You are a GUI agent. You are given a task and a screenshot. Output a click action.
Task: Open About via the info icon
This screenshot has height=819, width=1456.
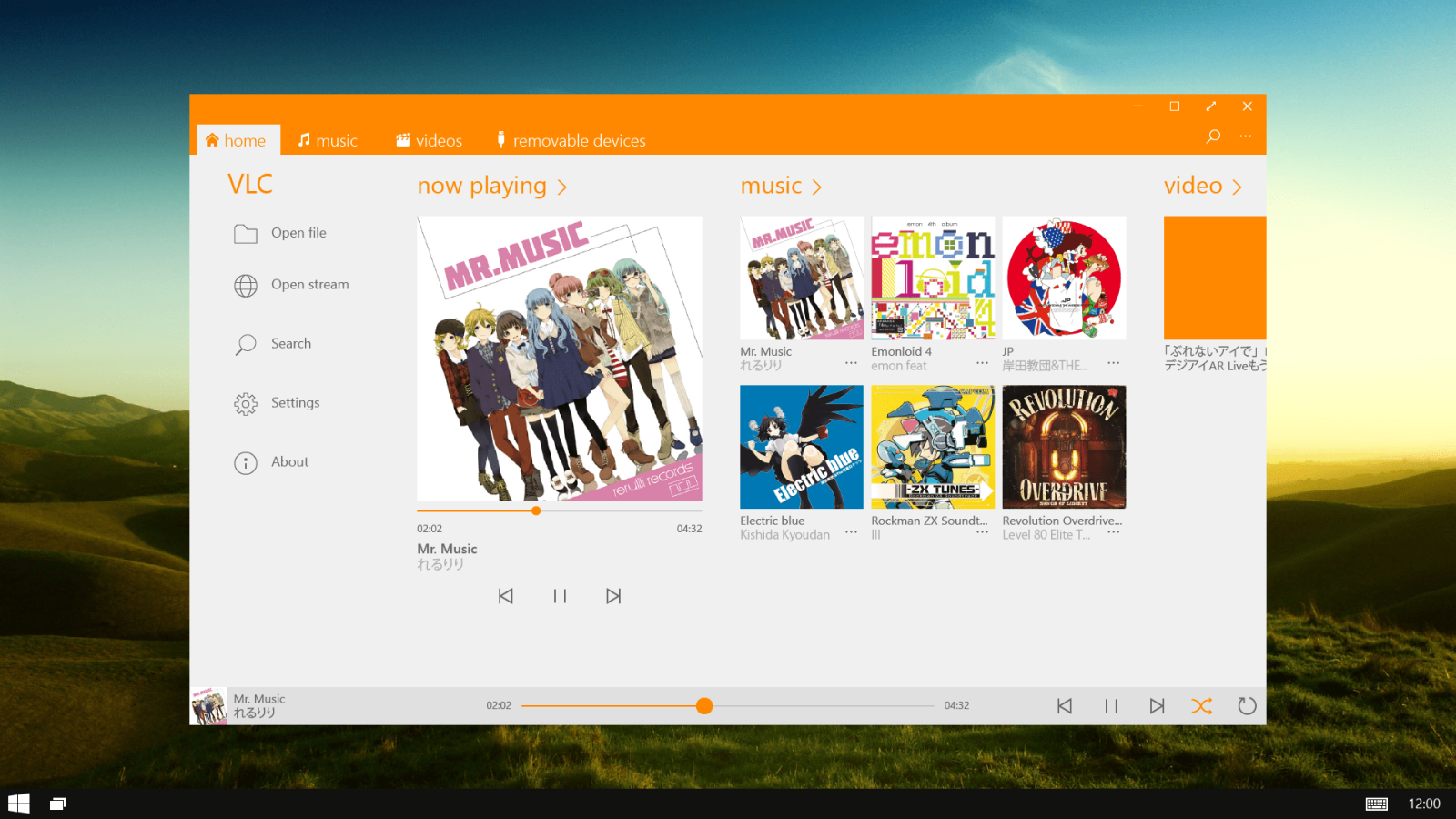pyautogui.click(x=246, y=463)
